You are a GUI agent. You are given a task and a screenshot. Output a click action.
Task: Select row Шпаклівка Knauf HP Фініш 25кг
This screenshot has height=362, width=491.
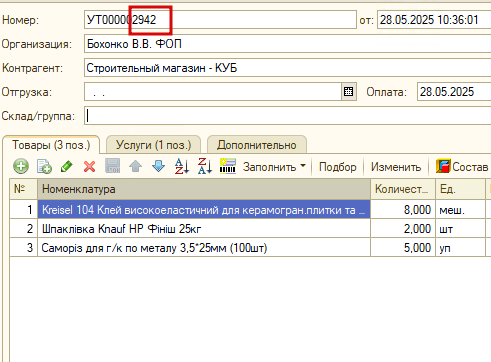coord(204,229)
